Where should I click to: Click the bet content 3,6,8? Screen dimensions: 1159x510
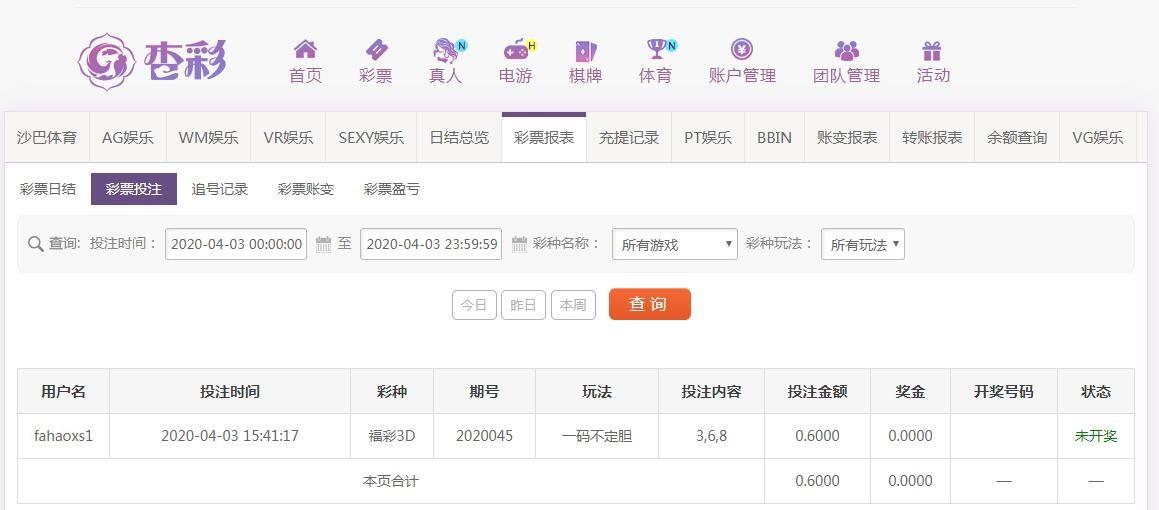[x=712, y=436]
